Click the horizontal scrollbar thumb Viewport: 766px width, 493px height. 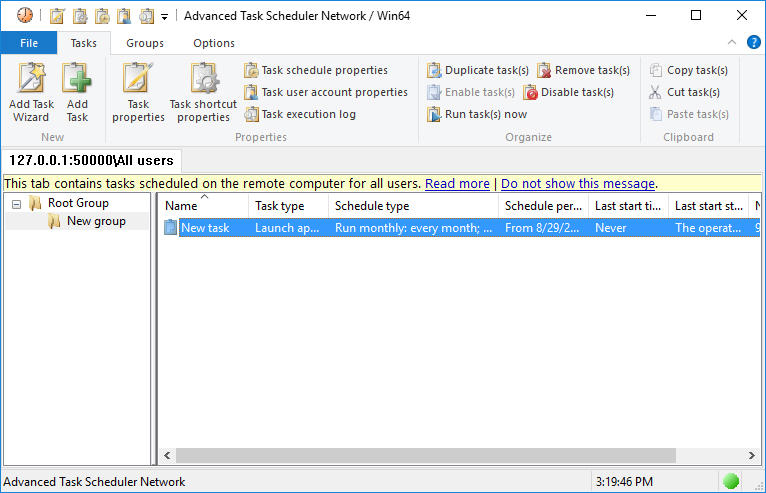426,455
